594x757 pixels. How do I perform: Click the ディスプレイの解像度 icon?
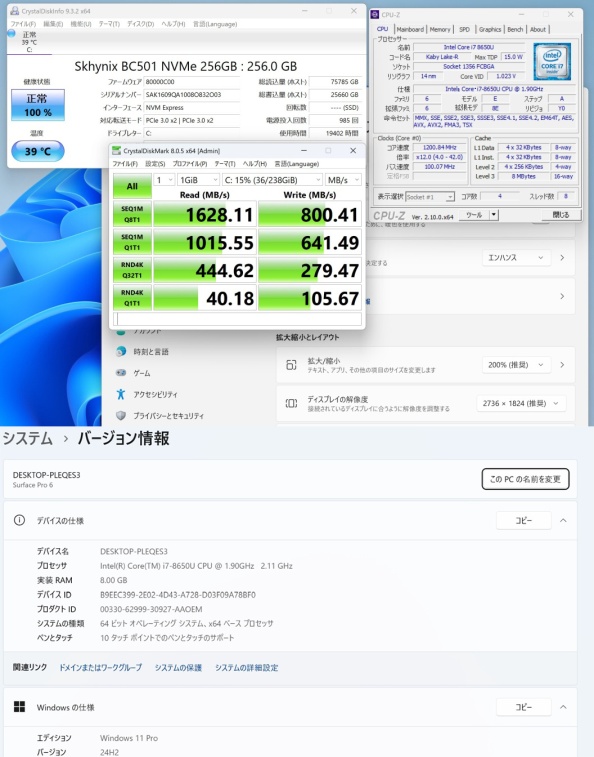click(x=291, y=403)
